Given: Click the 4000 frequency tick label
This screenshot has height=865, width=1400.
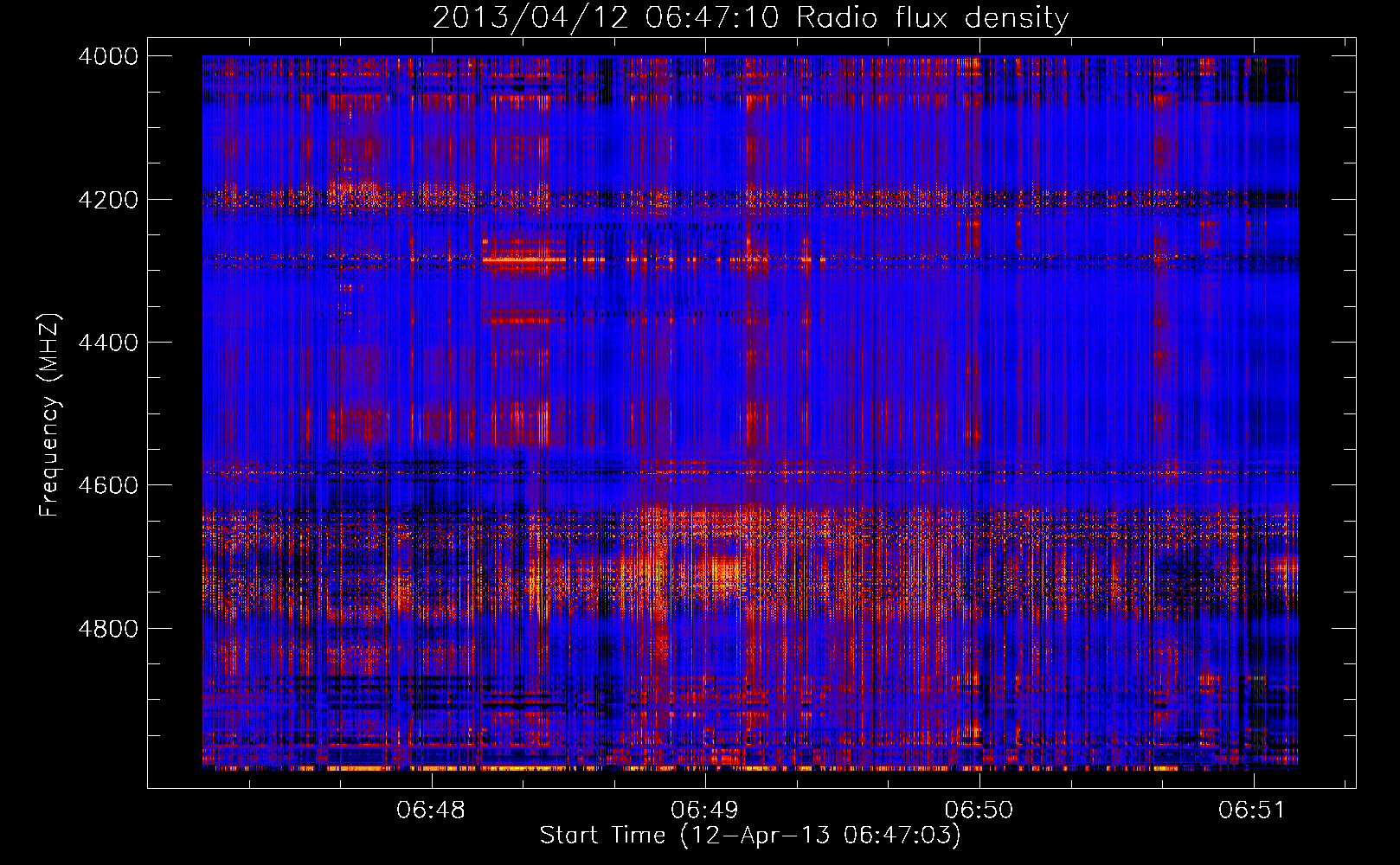Looking at the screenshot, I should coord(108,56).
